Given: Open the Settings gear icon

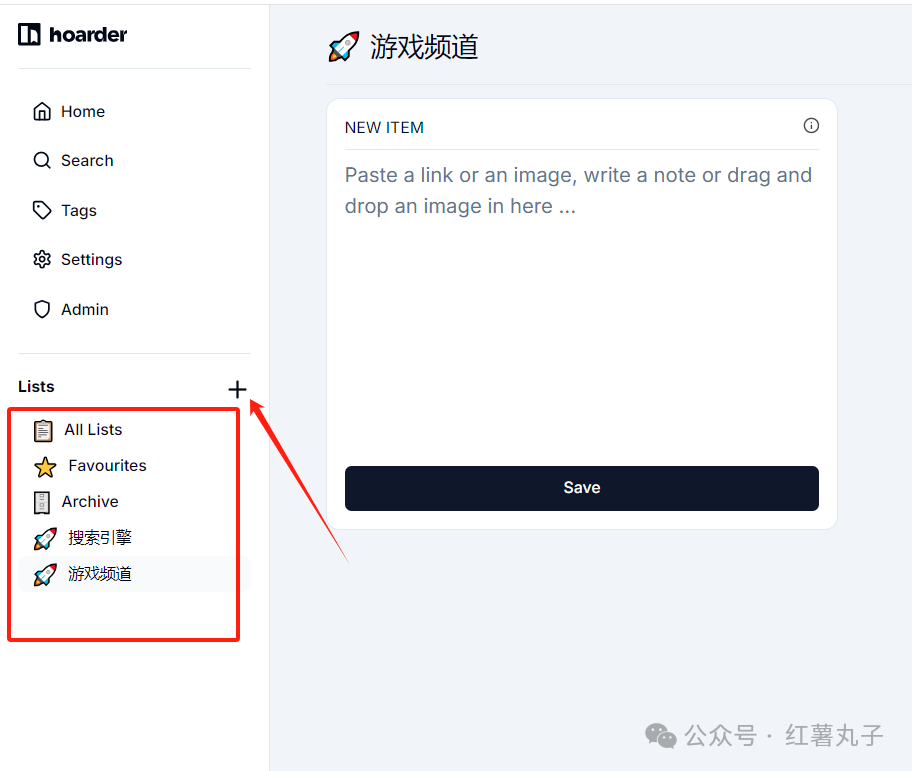Looking at the screenshot, I should click(42, 259).
